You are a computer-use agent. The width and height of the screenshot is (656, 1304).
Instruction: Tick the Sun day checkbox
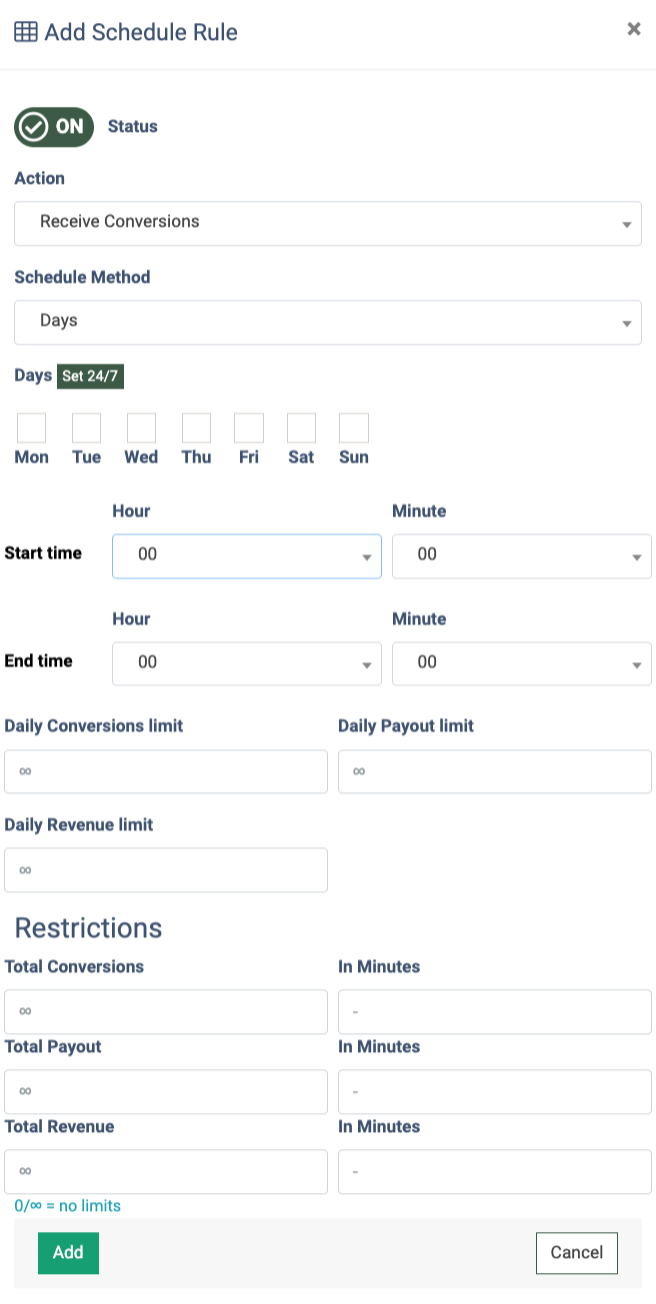[354, 428]
